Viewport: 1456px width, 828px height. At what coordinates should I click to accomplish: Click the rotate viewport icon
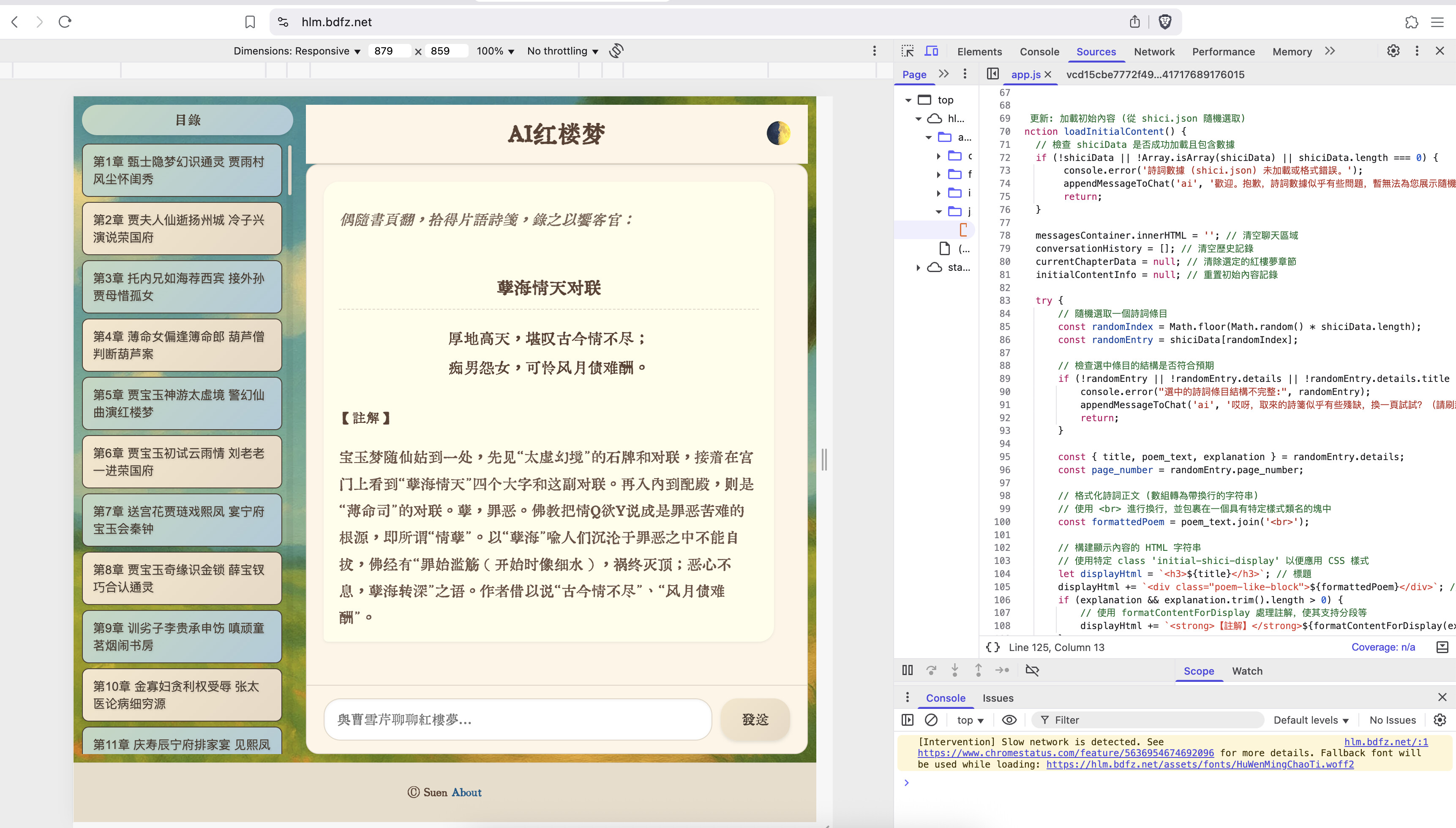coord(616,51)
